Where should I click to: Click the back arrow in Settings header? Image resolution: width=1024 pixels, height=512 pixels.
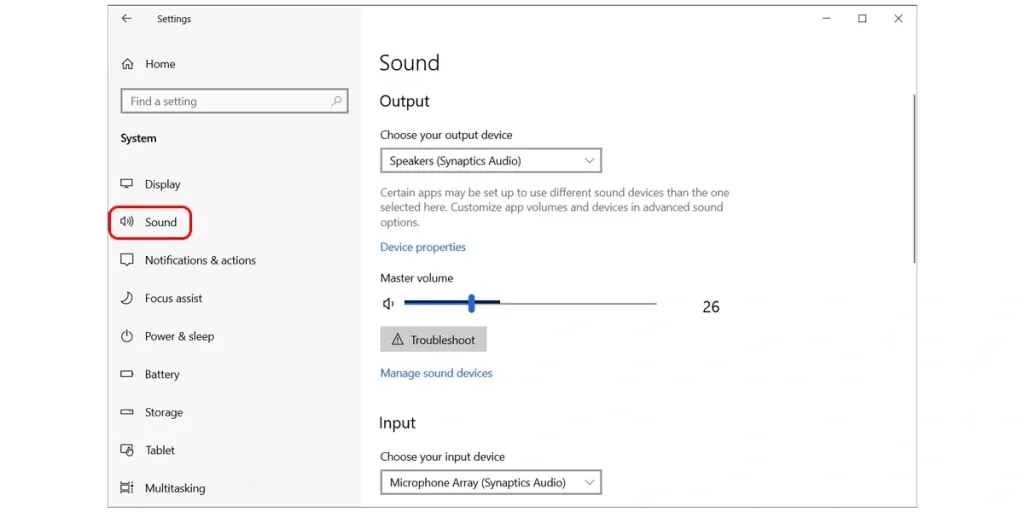pos(126,19)
